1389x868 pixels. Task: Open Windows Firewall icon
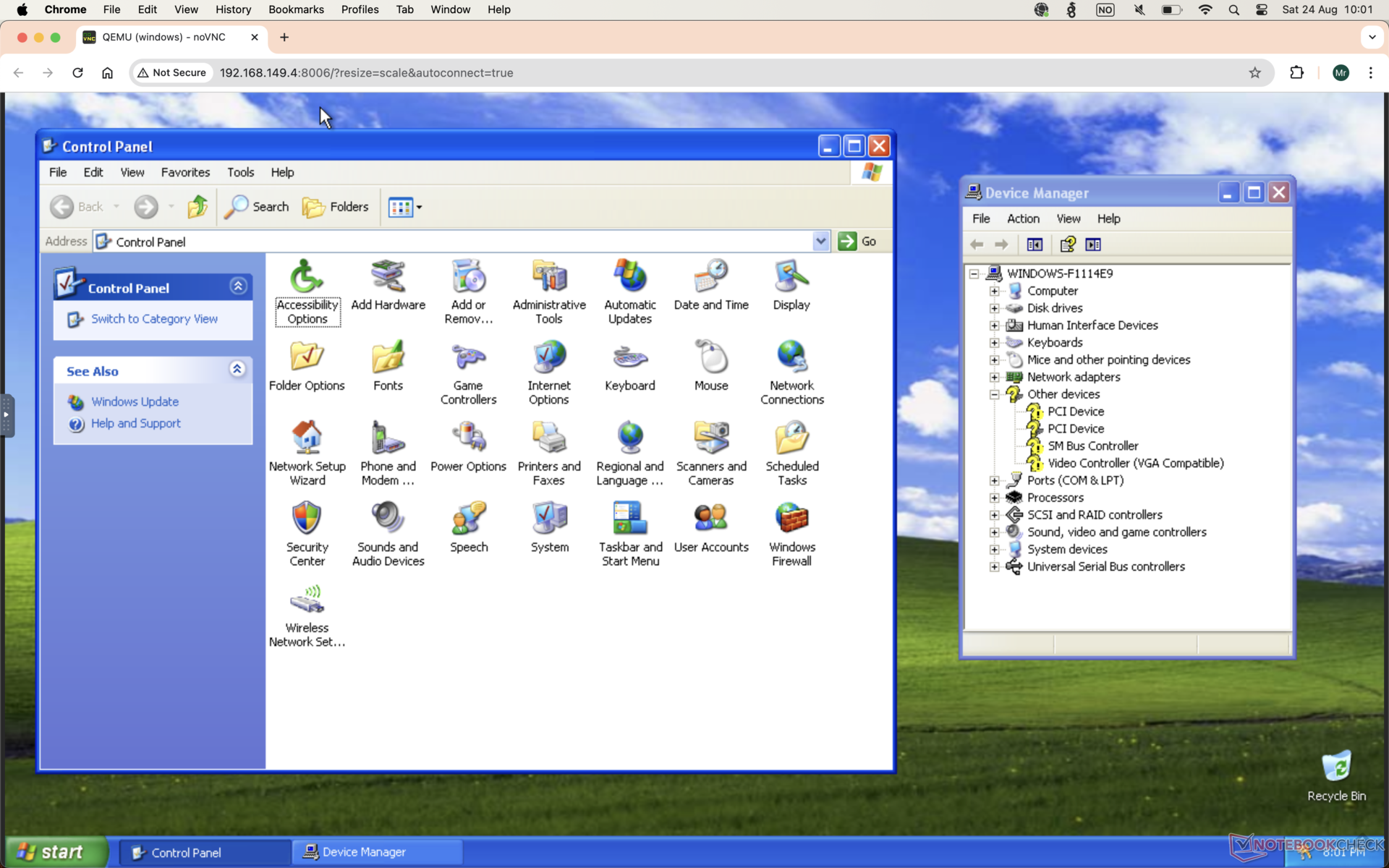(792, 535)
